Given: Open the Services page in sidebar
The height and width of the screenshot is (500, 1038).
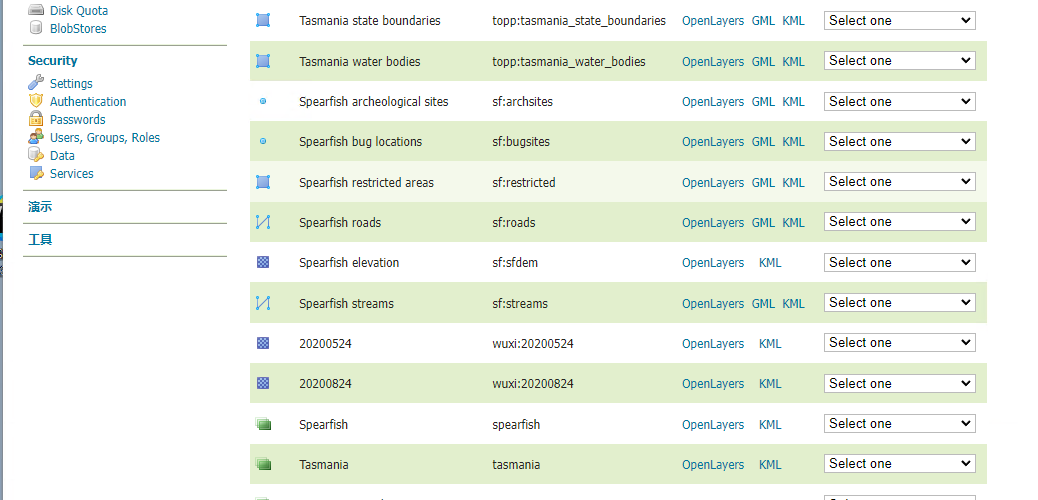Looking at the screenshot, I should click(71, 173).
